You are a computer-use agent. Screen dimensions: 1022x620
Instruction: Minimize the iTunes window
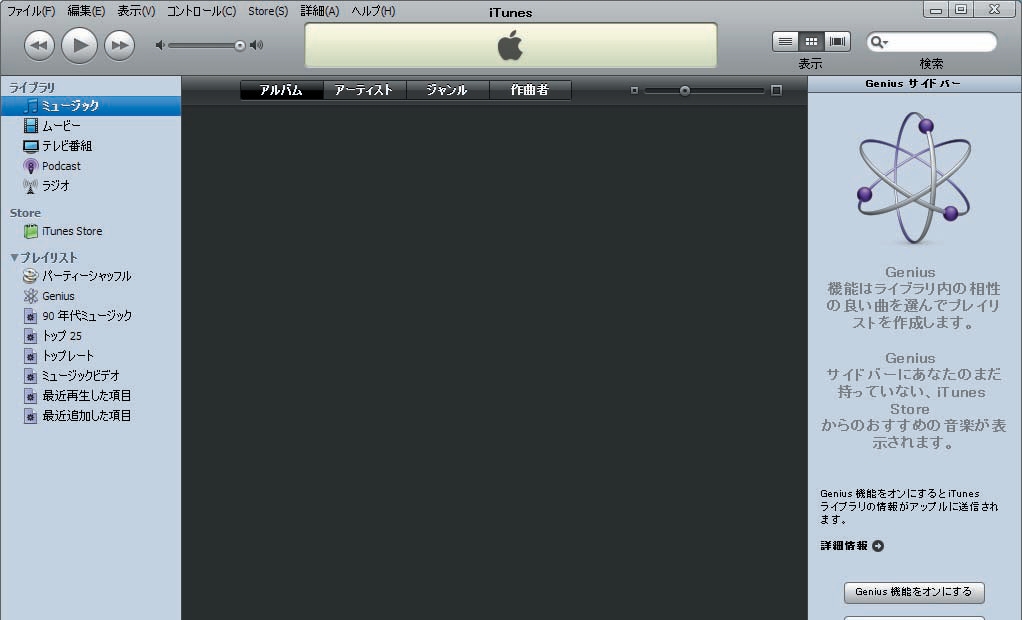936,10
